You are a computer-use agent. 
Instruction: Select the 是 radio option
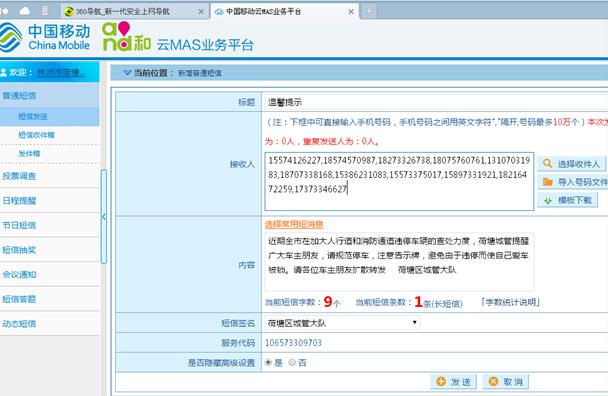pyautogui.click(x=268, y=362)
